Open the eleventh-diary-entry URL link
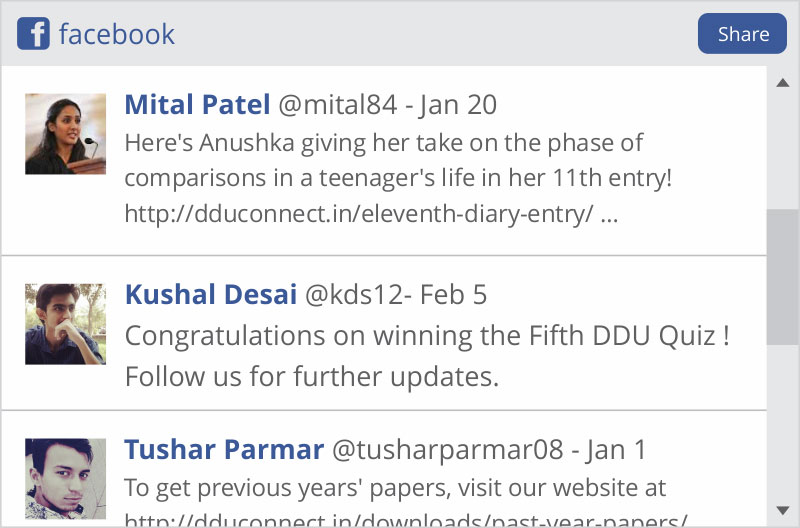Screen dimensions: 800x528 pos(360,214)
